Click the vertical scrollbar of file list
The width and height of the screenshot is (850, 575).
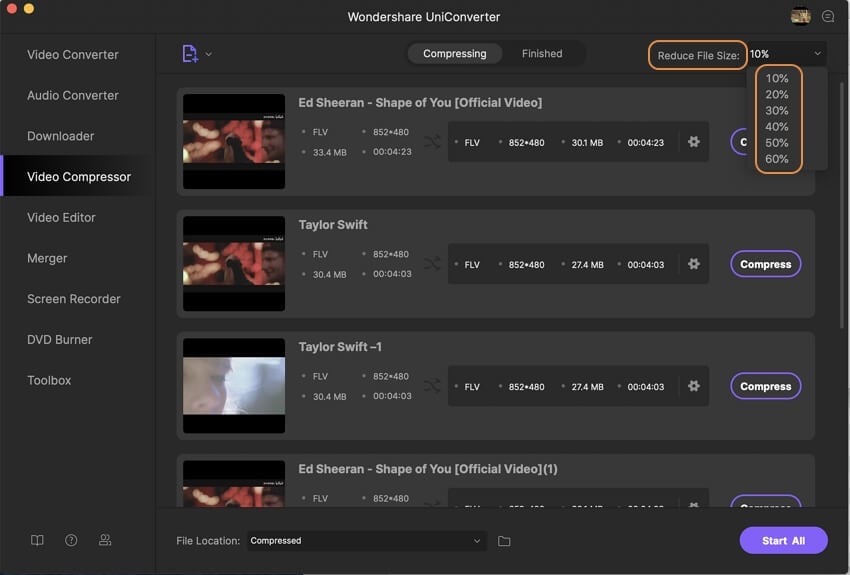[x=841, y=206]
